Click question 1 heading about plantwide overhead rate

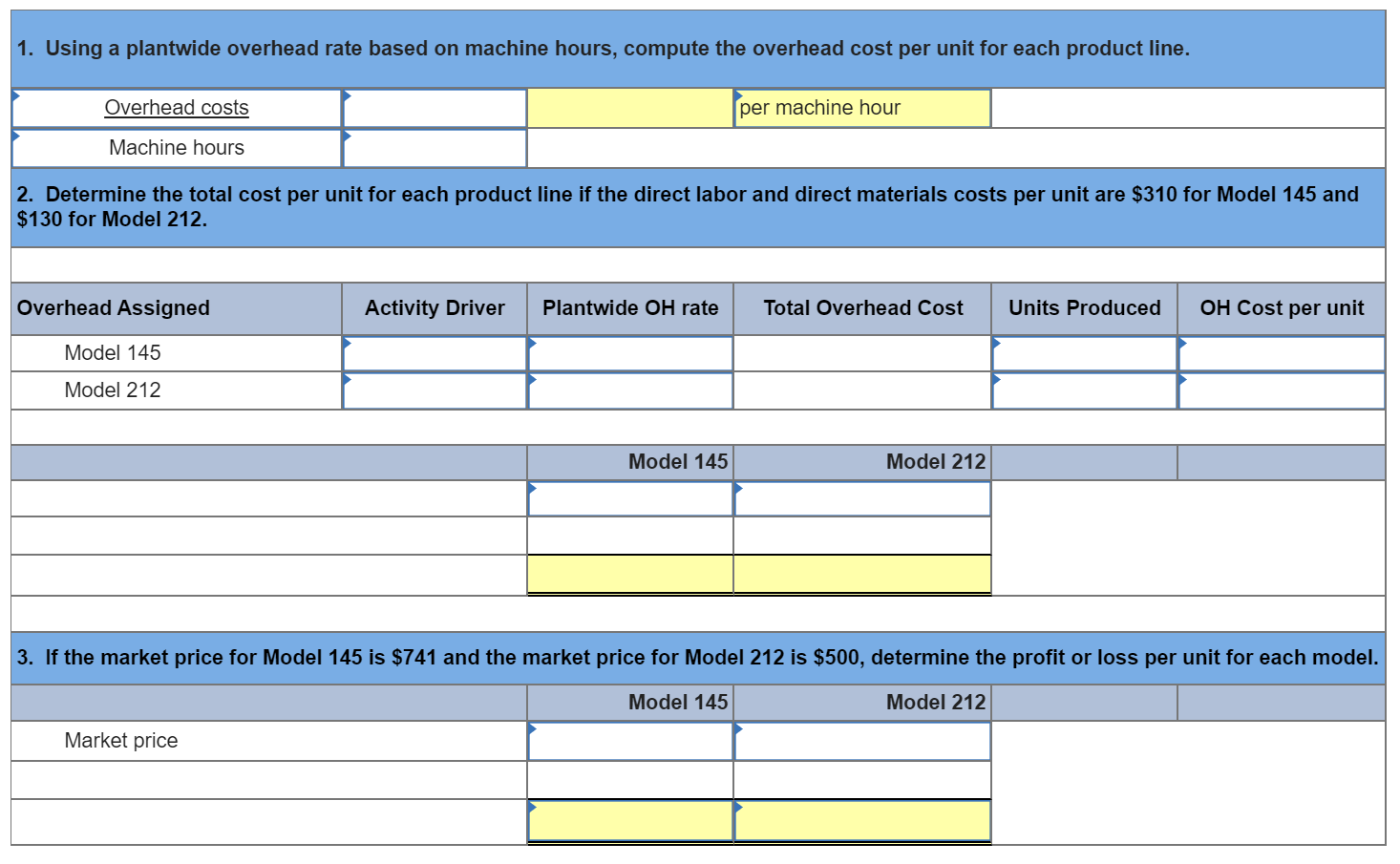pos(604,49)
